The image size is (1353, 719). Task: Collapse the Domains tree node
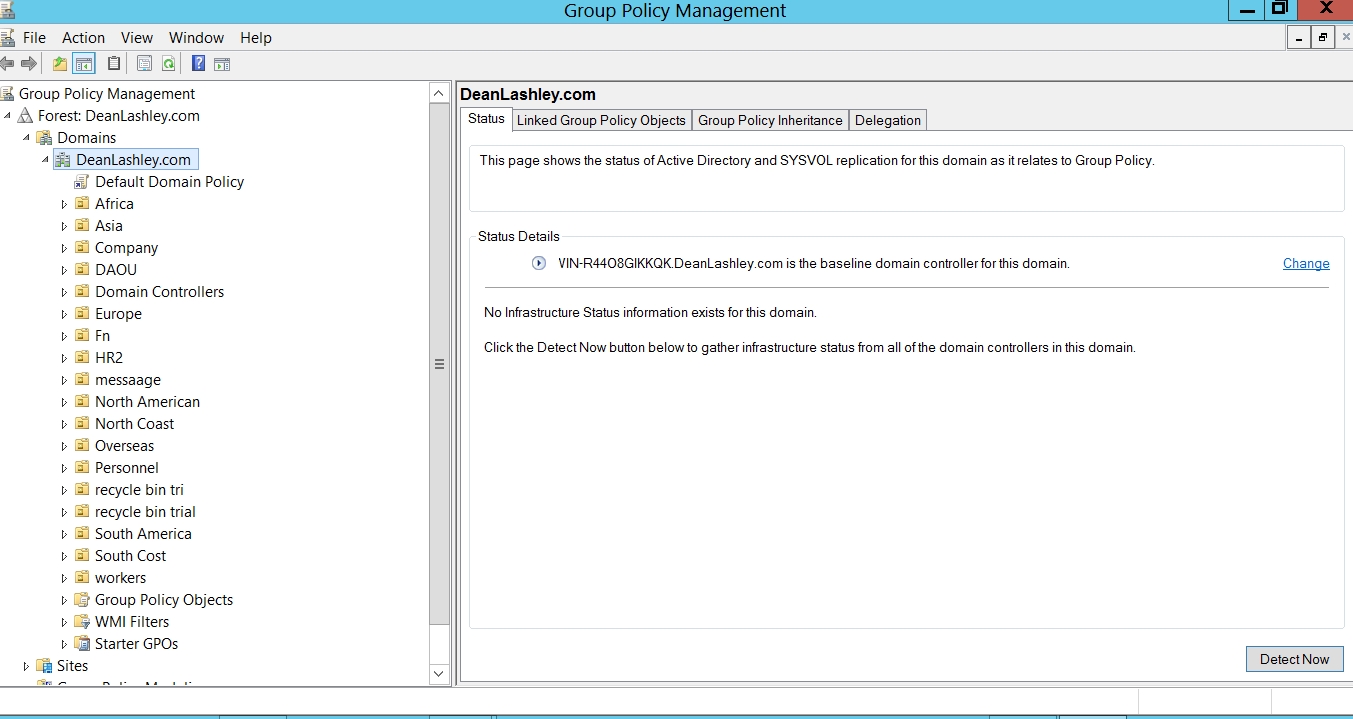[x=27, y=138]
